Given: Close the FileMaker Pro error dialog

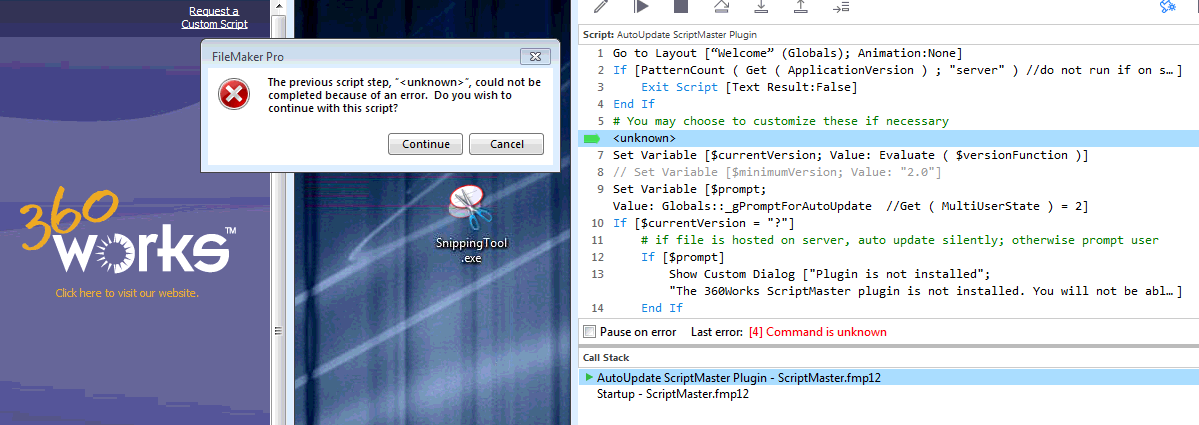Looking at the screenshot, I should click(x=535, y=57).
